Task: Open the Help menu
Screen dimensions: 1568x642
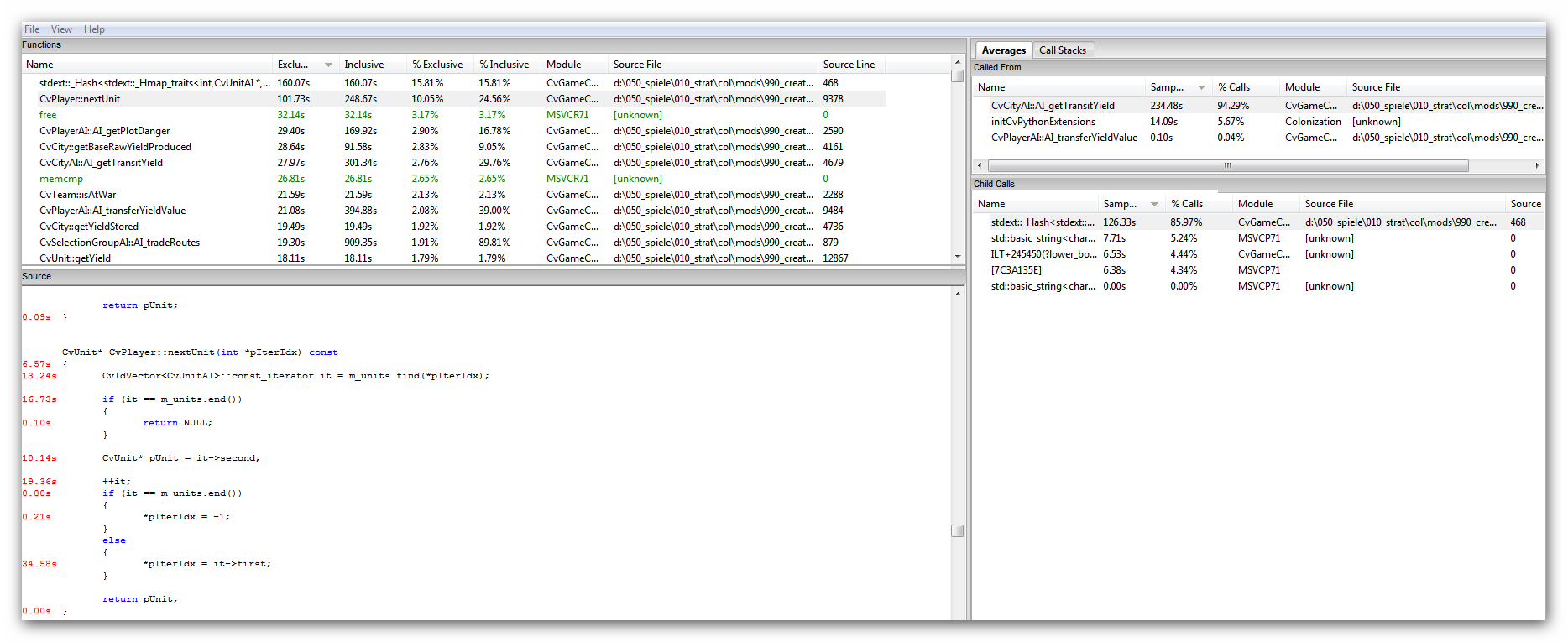Action: click(x=94, y=29)
